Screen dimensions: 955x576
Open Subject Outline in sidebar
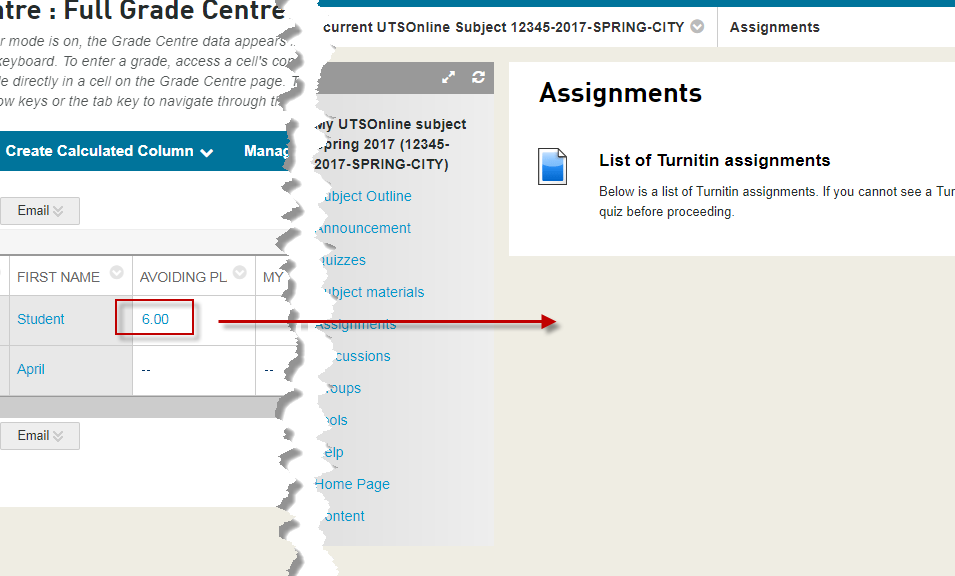[x=365, y=196]
